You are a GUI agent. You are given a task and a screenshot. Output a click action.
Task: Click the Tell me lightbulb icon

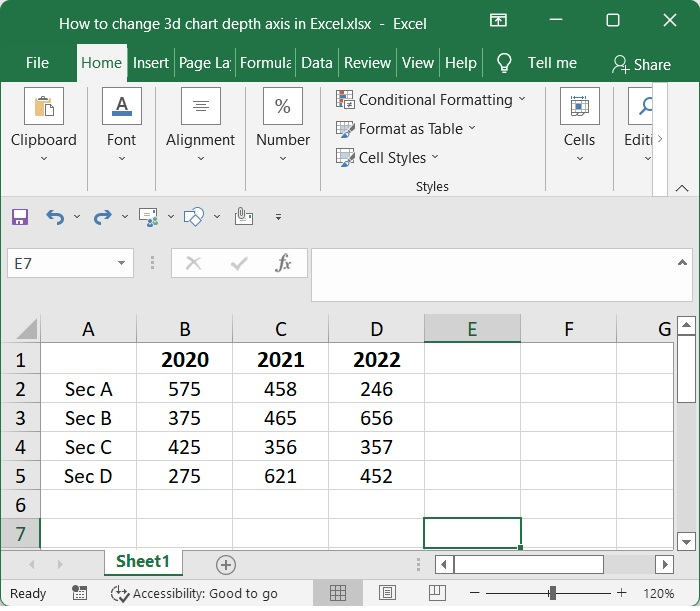505,62
